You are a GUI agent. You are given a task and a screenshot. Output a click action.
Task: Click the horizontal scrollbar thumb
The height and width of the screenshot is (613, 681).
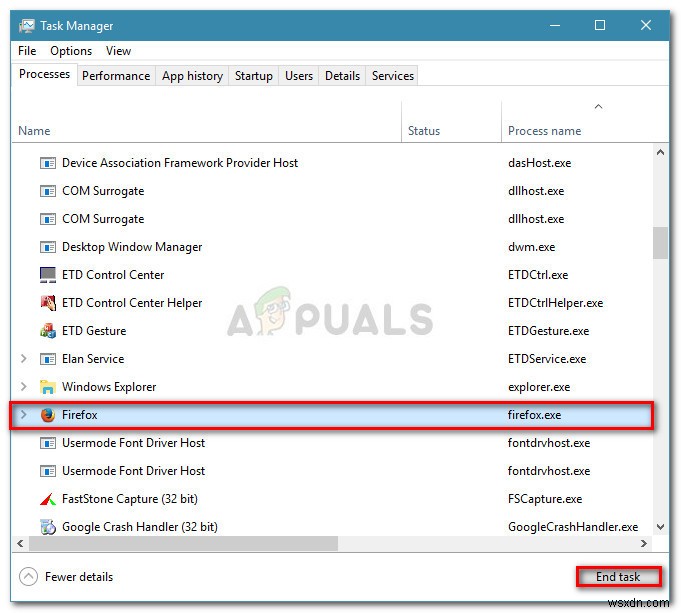tap(183, 543)
